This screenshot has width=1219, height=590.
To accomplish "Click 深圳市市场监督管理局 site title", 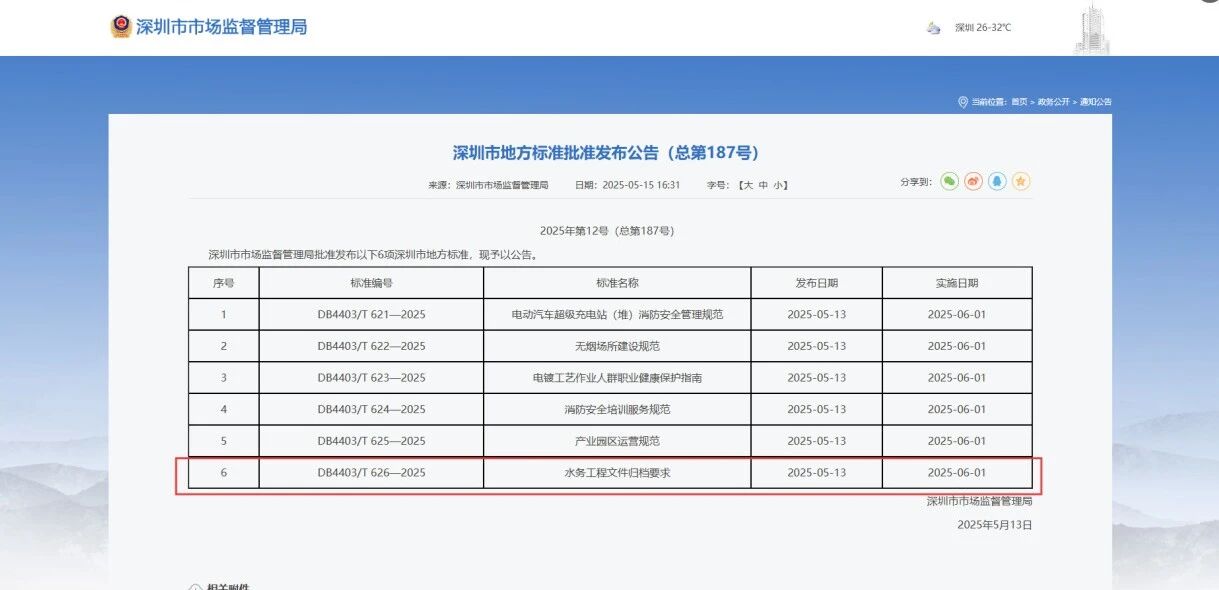I will tap(221, 27).
